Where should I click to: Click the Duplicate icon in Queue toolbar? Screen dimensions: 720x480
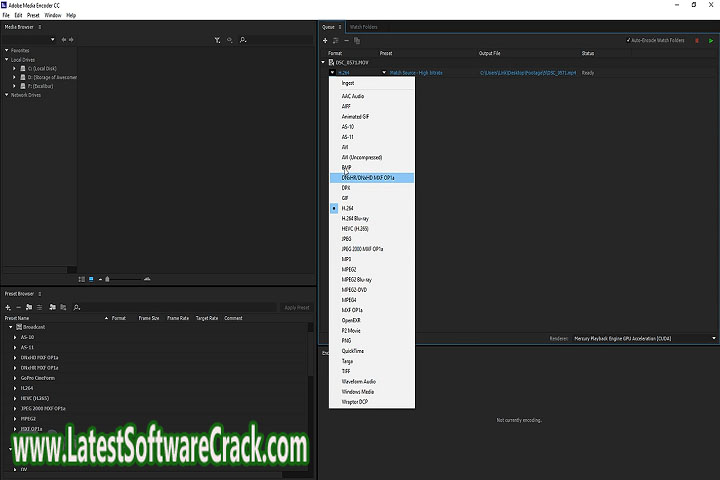coord(358,40)
